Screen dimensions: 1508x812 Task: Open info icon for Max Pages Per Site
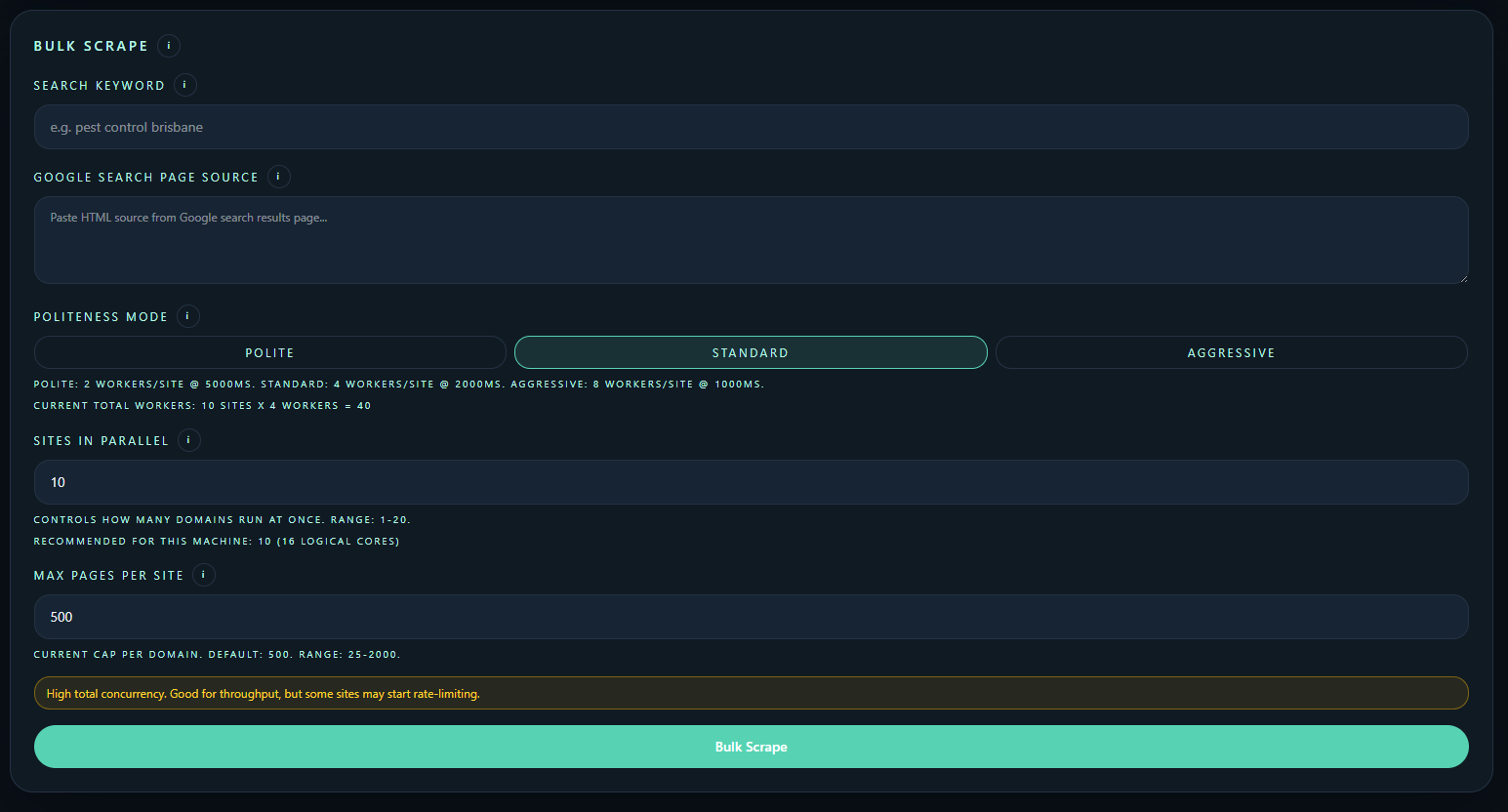coord(204,575)
